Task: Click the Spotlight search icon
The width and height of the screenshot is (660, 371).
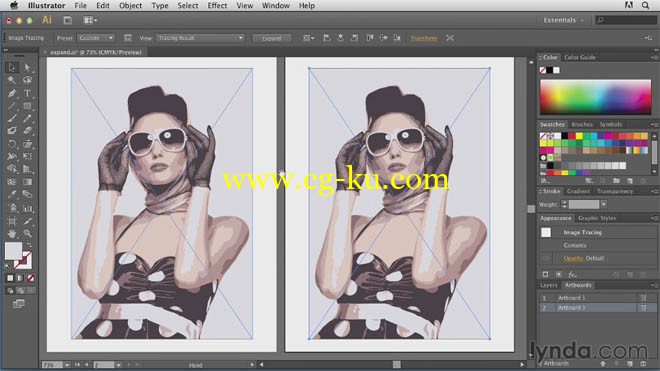Action: (x=645, y=5)
